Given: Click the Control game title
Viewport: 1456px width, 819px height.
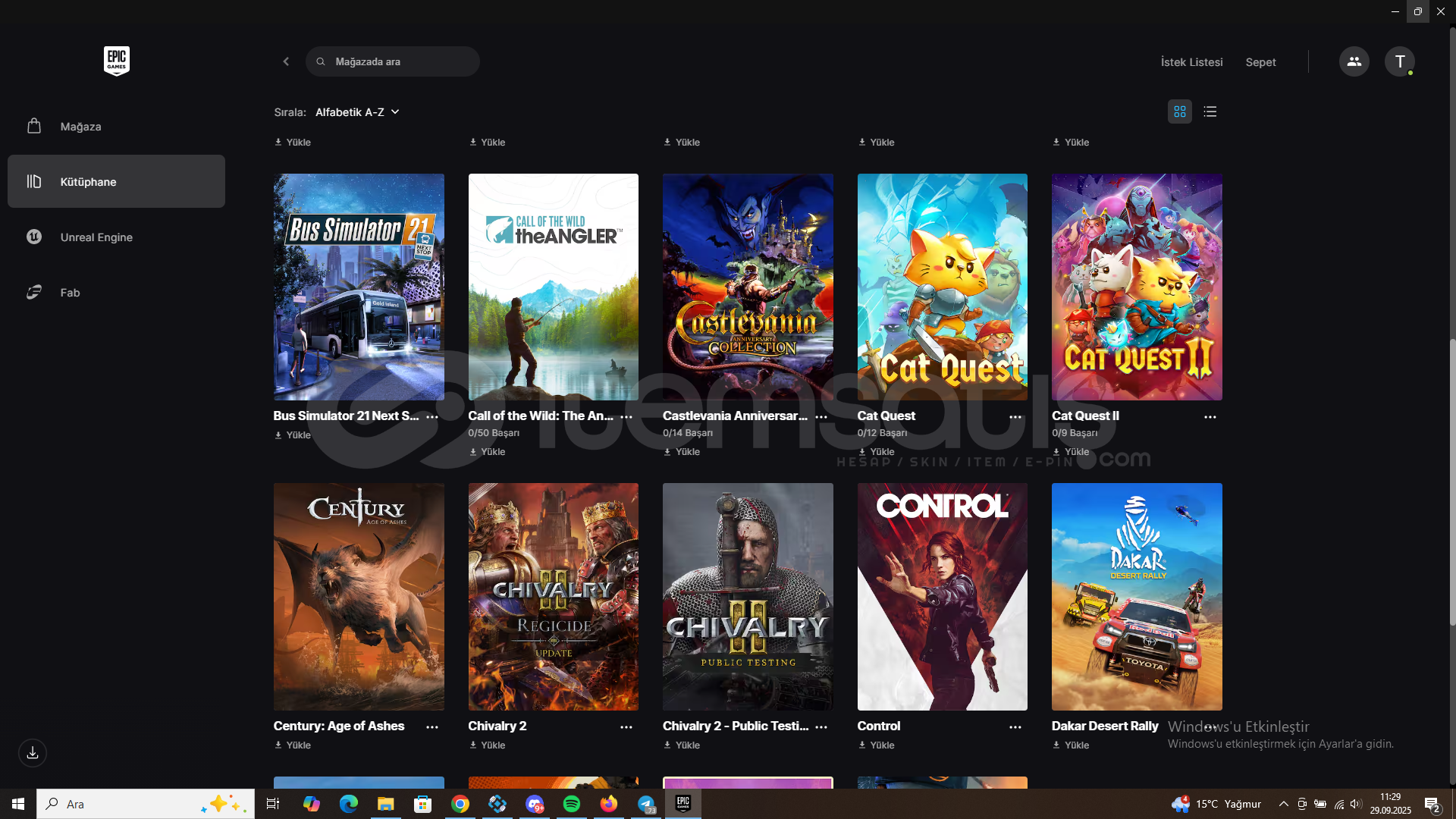Looking at the screenshot, I should [x=878, y=726].
